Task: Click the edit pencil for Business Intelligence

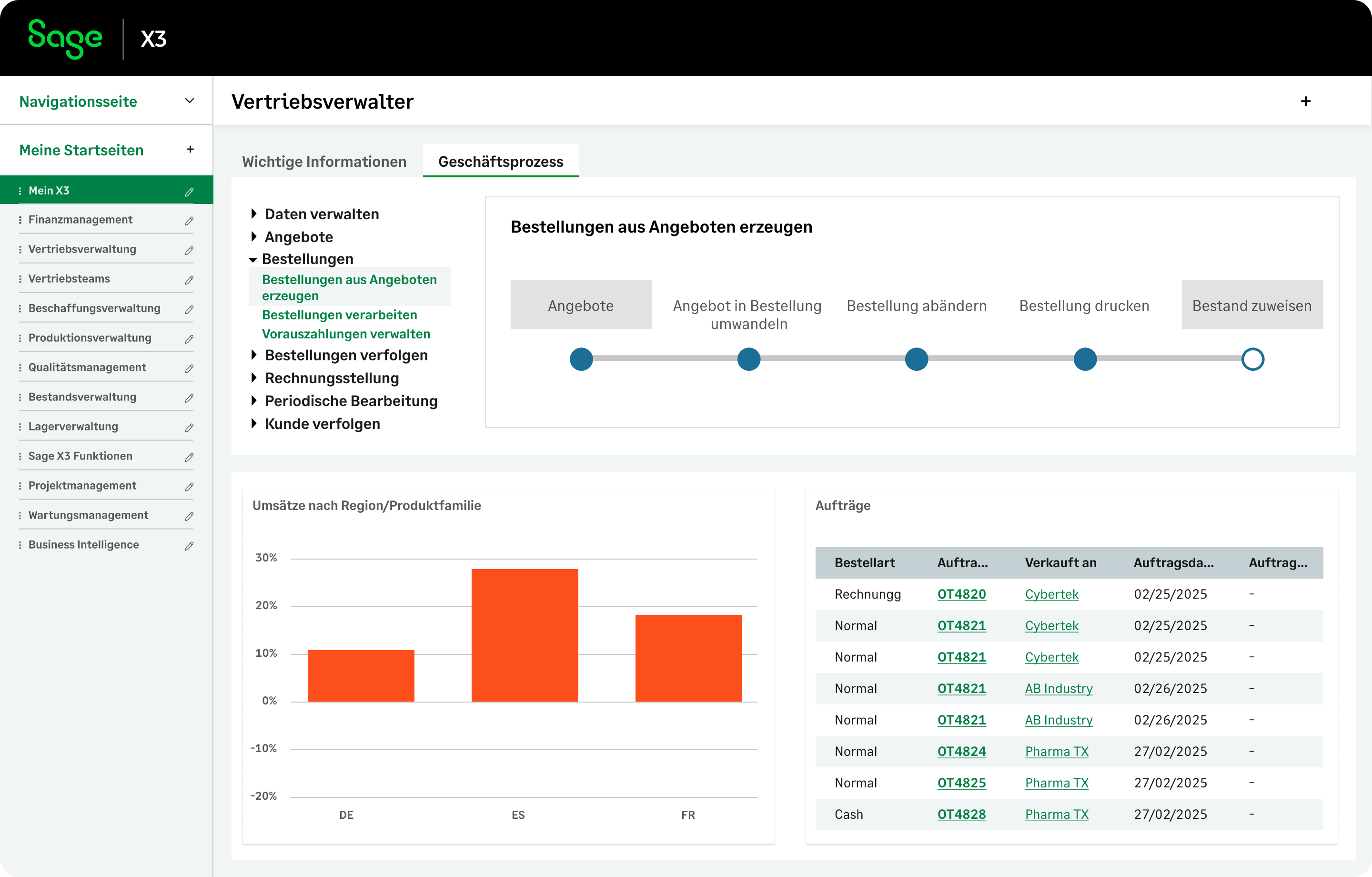Action: coord(189,546)
